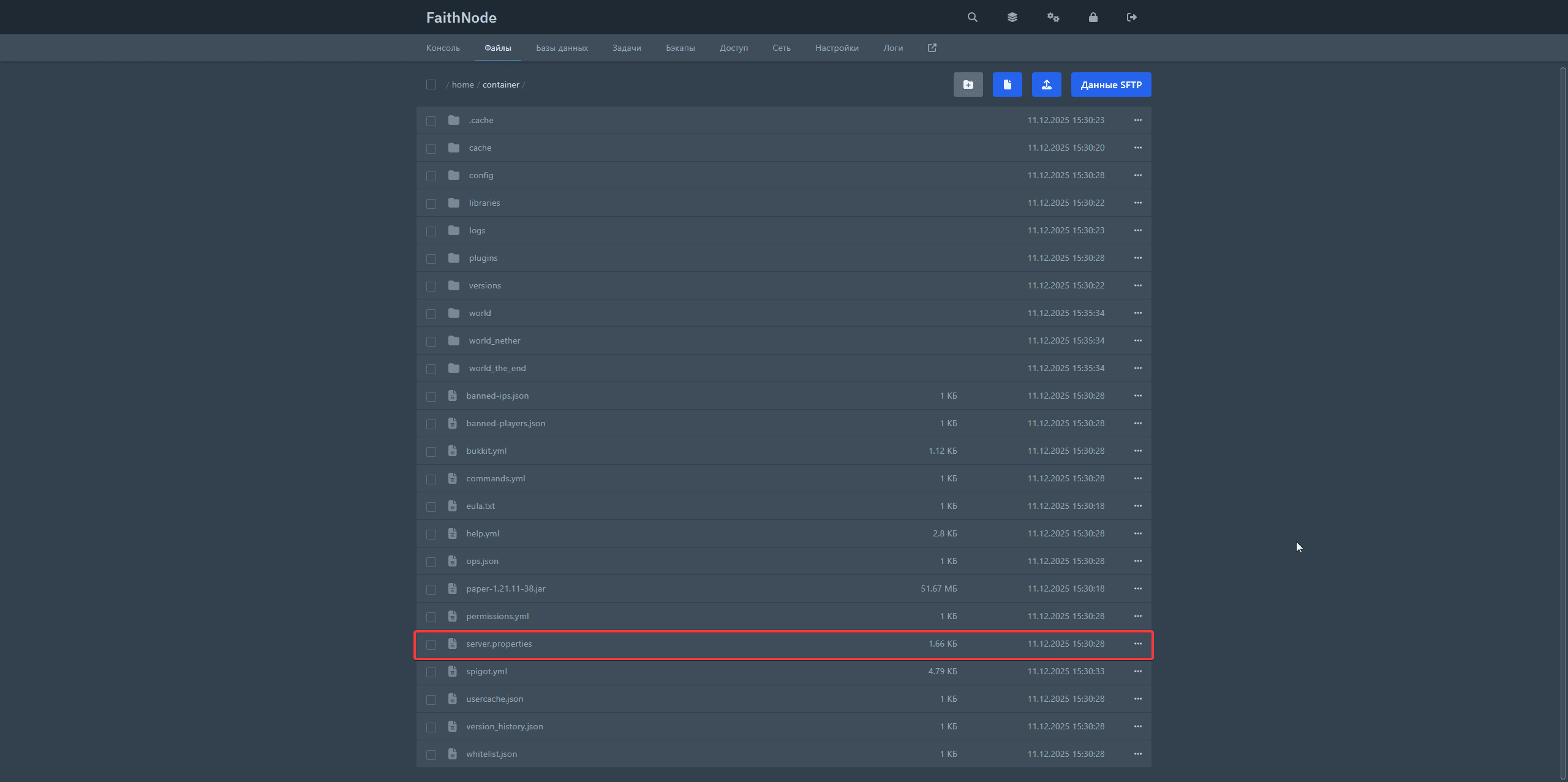1568x782 pixels.
Task: Go to home in breadcrumb path
Action: coord(462,85)
